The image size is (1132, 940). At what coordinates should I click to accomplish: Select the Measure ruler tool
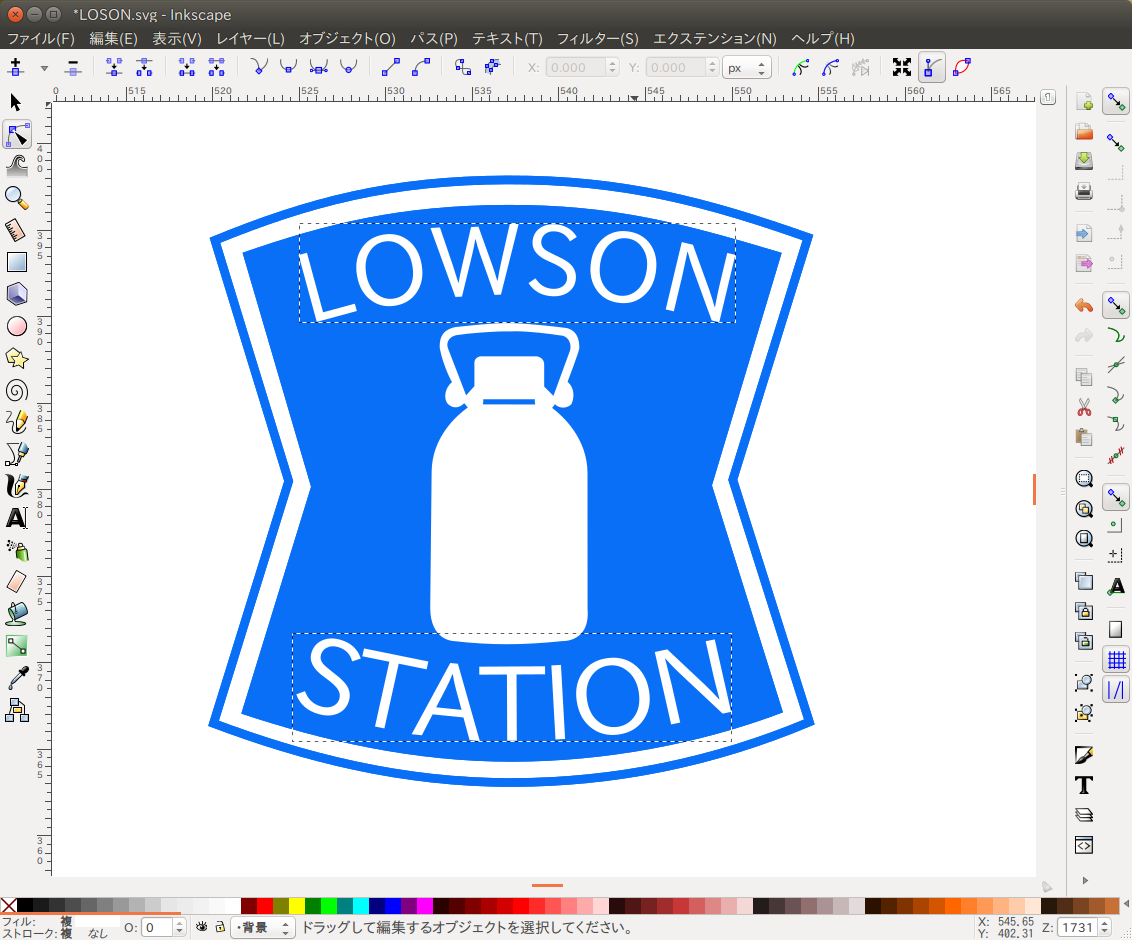coord(16,230)
